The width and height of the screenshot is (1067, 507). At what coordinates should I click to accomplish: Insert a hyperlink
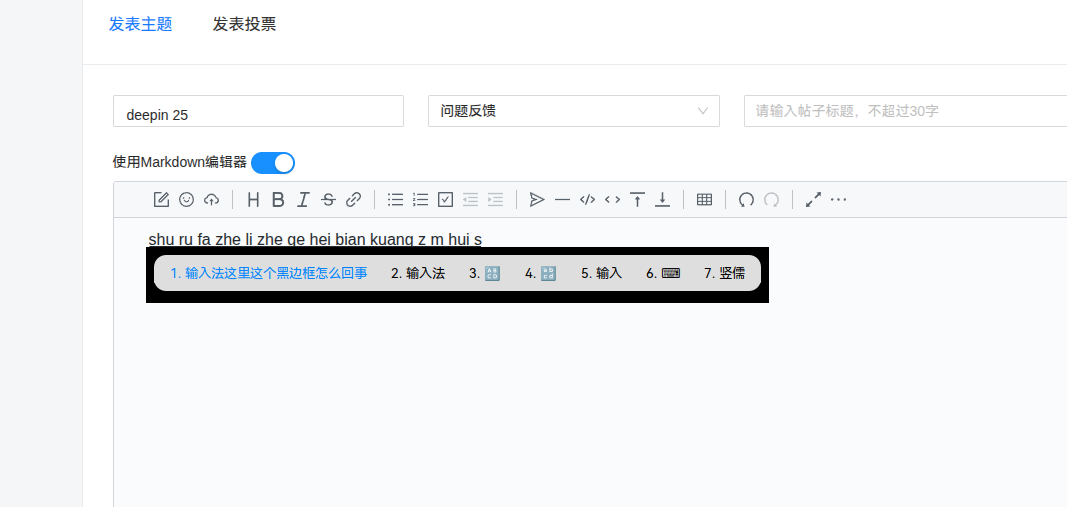tap(353, 199)
